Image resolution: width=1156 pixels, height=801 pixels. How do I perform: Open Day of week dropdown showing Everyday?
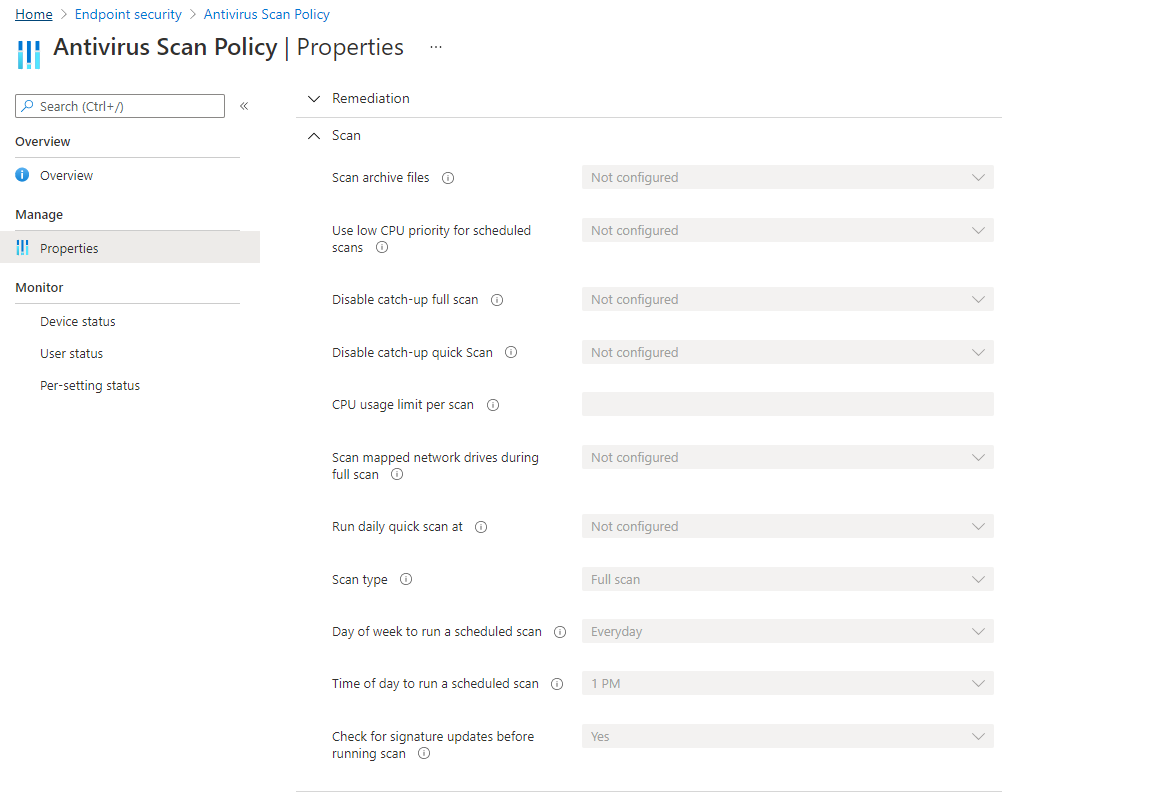point(787,632)
